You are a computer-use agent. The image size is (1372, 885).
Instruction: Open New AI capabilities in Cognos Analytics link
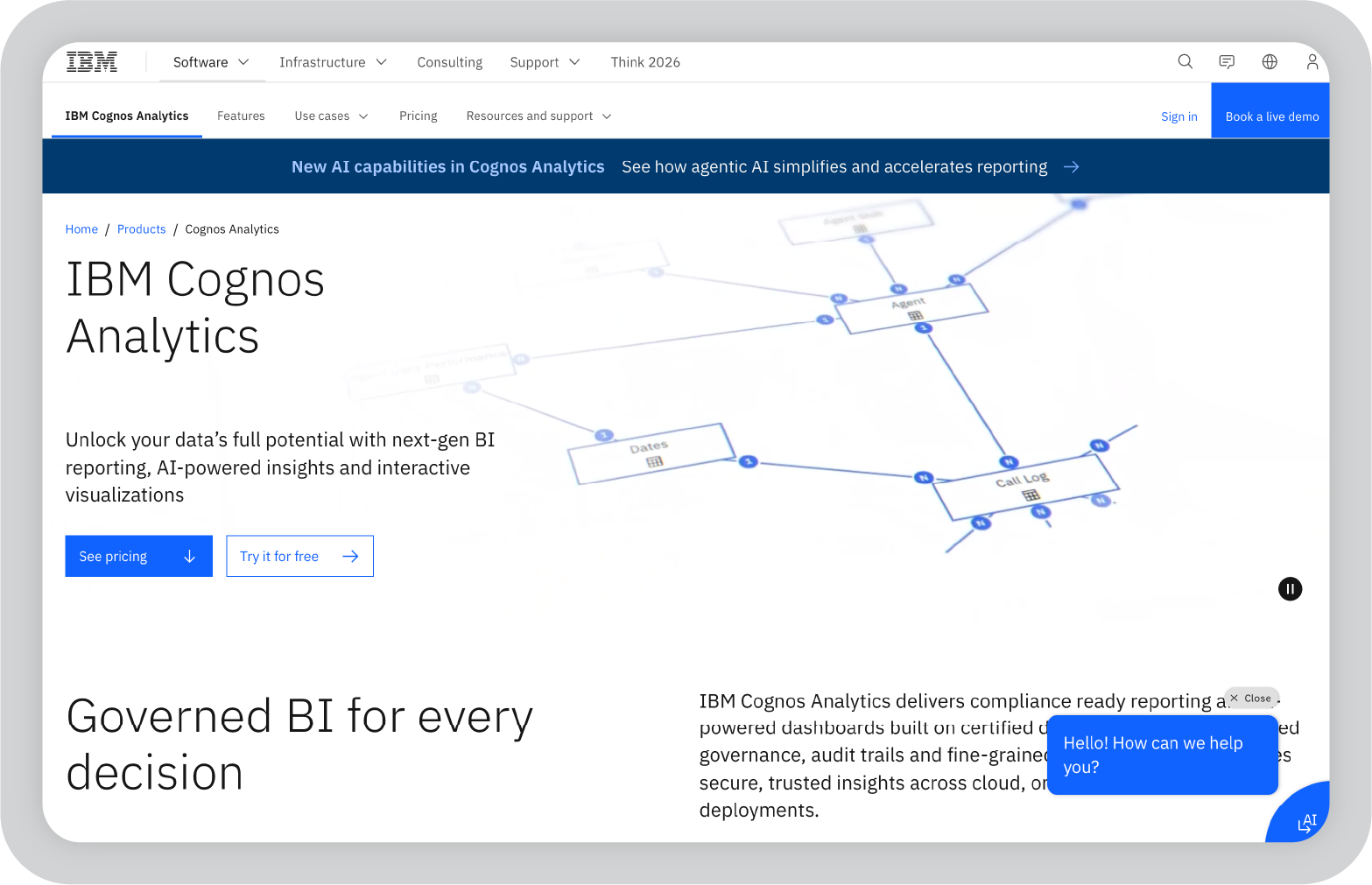coord(447,167)
